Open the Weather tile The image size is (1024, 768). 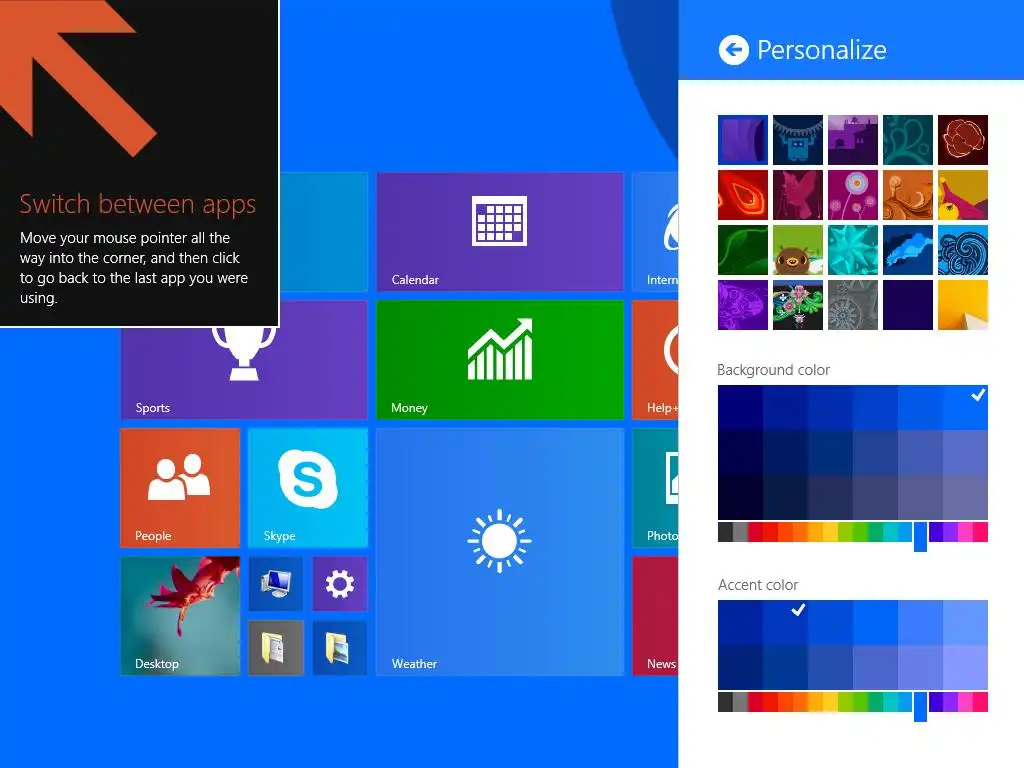[x=500, y=552]
